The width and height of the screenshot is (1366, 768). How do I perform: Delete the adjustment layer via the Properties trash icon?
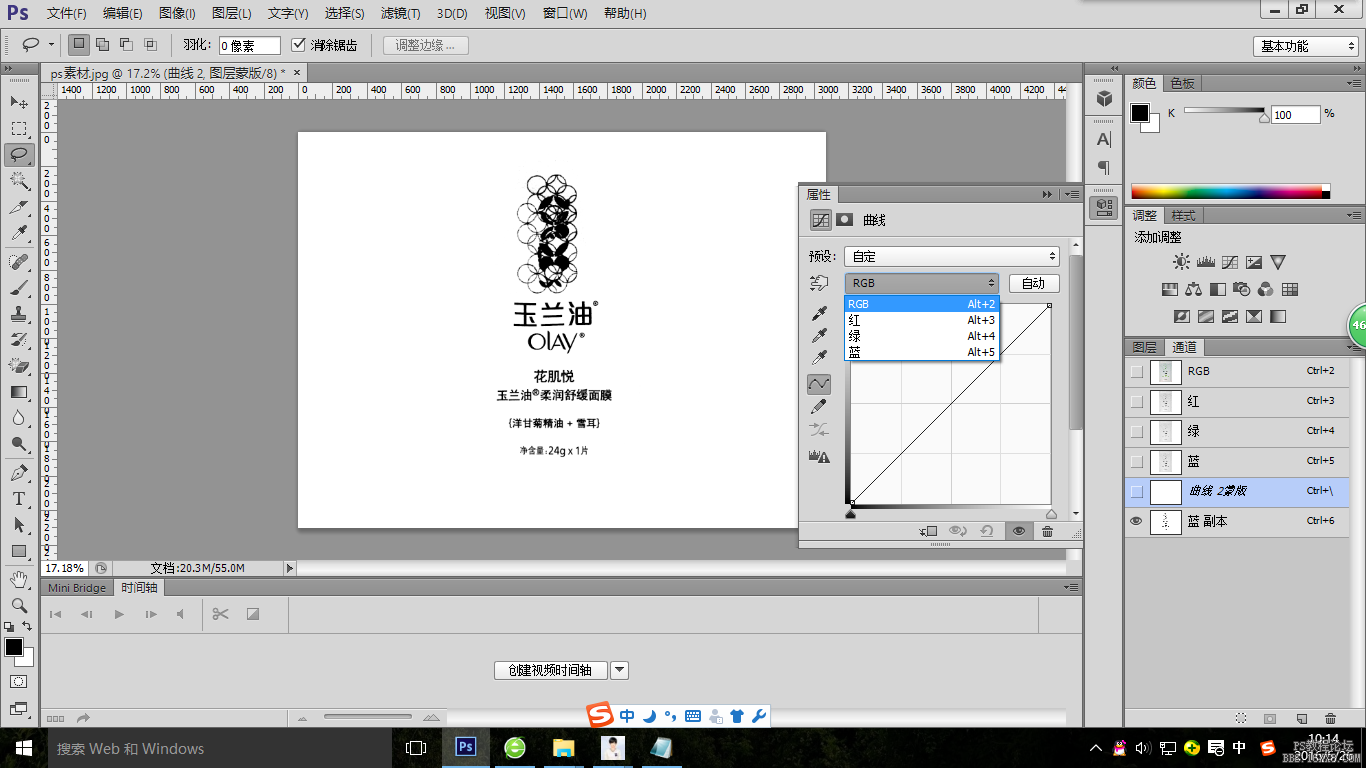pyautogui.click(x=1047, y=531)
